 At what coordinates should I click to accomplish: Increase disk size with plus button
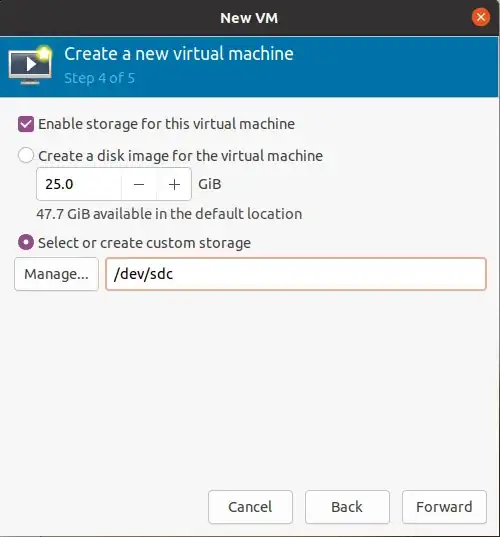[x=174, y=184]
